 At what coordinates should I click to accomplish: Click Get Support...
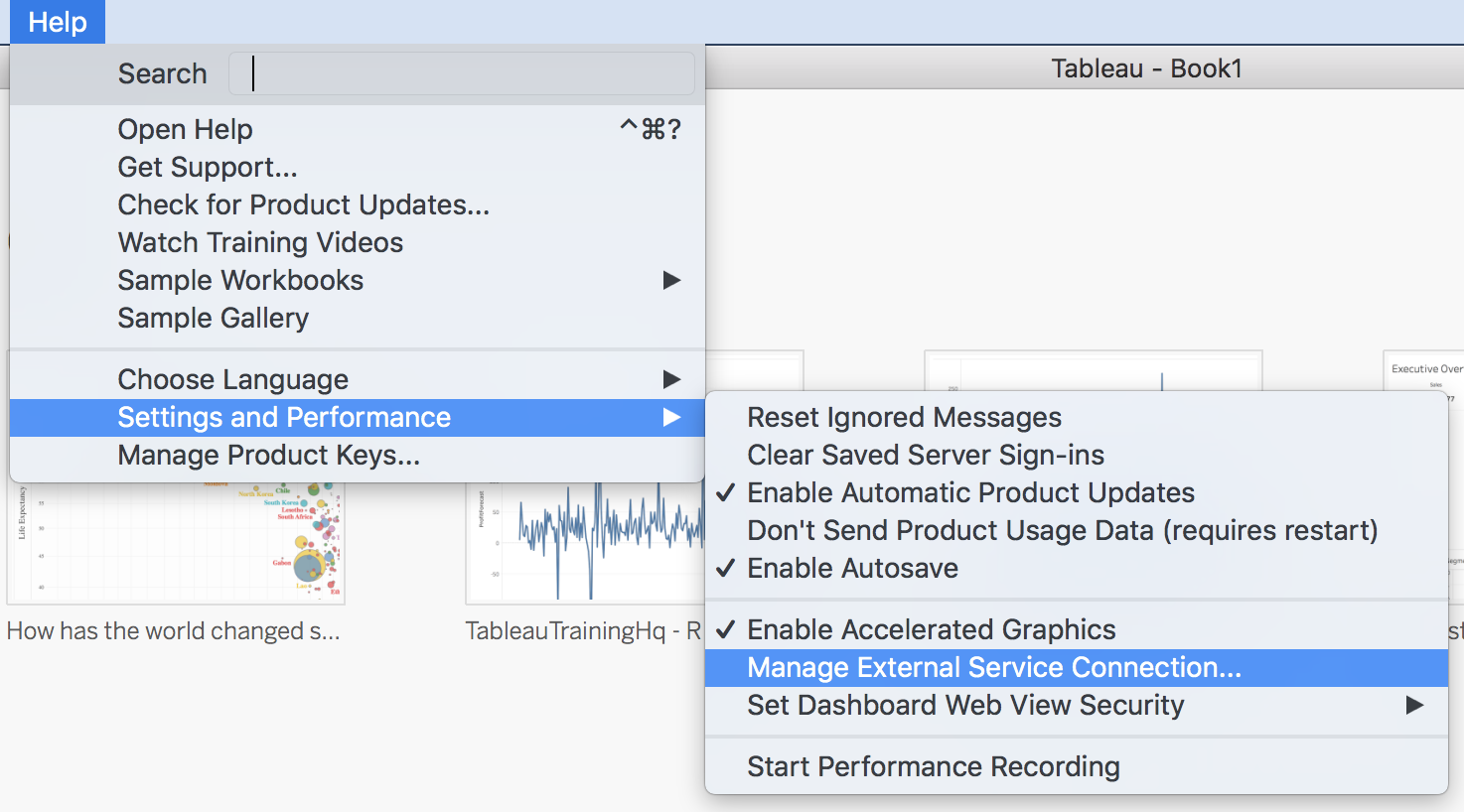click(x=207, y=167)
